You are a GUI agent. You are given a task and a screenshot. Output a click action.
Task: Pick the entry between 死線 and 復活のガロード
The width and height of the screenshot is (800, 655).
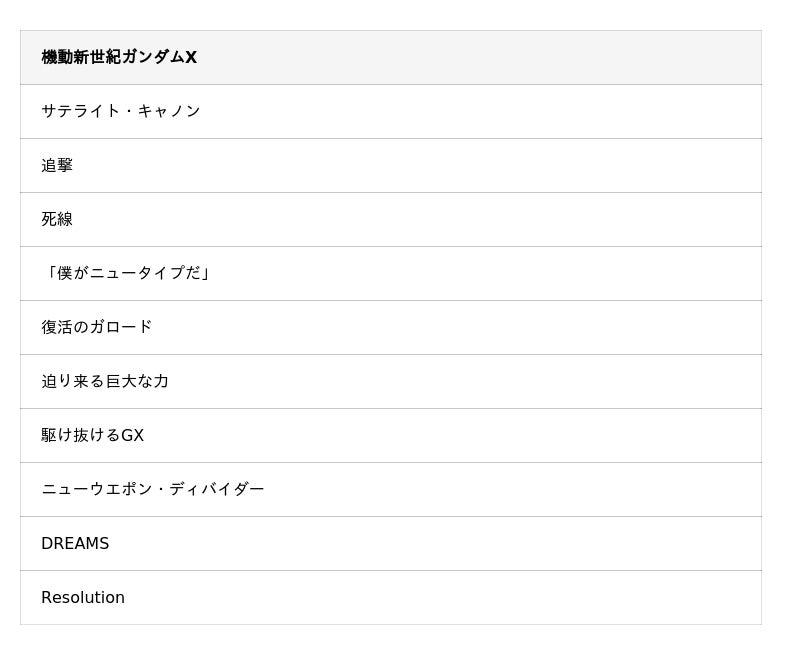point(126,273)
